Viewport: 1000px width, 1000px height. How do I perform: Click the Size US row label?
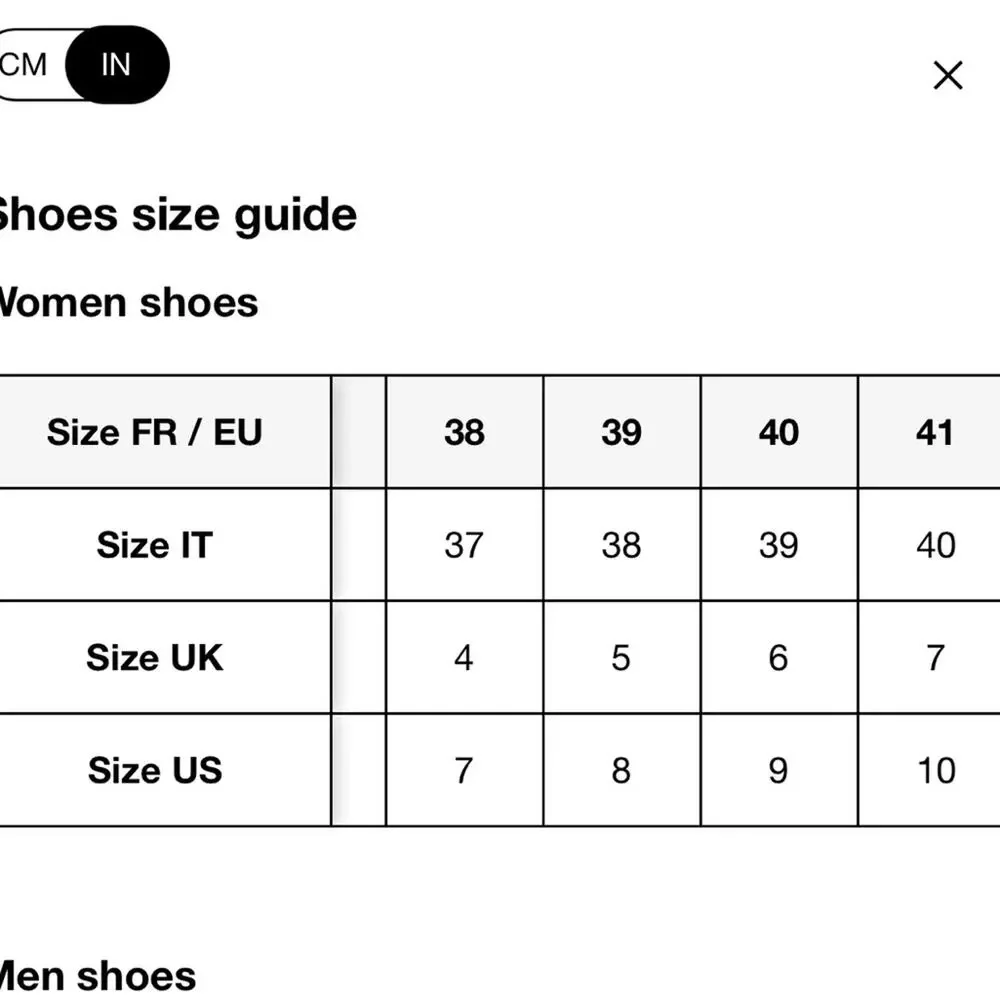(x=154, y=770)
